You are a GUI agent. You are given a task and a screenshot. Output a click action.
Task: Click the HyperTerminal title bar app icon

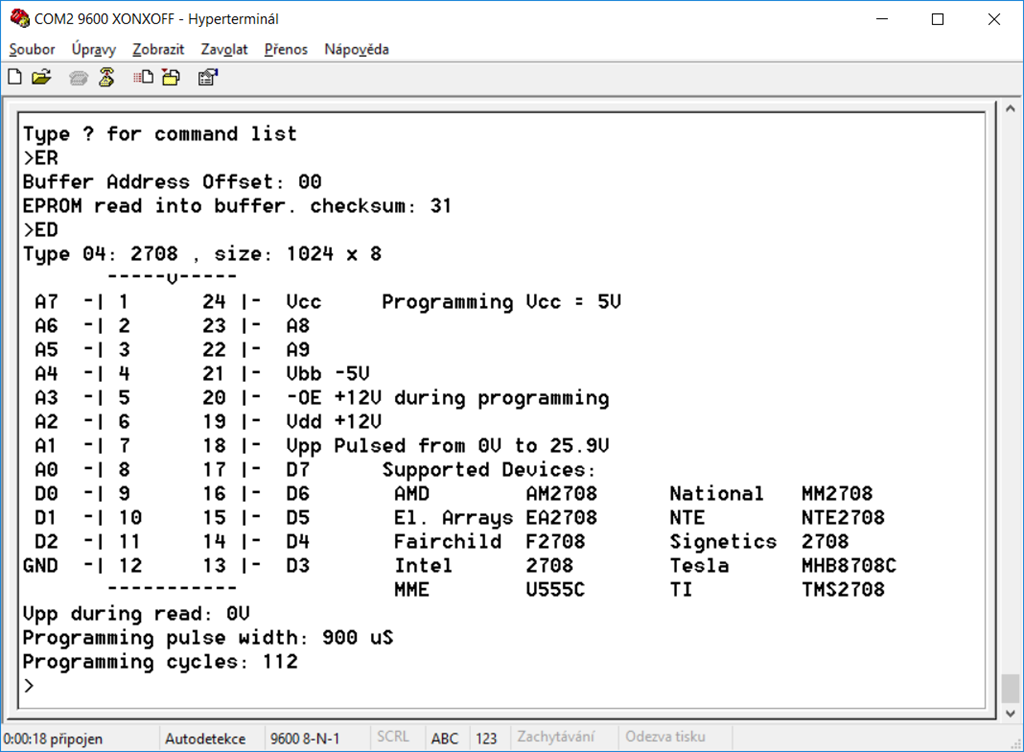(x=18, y=19)
